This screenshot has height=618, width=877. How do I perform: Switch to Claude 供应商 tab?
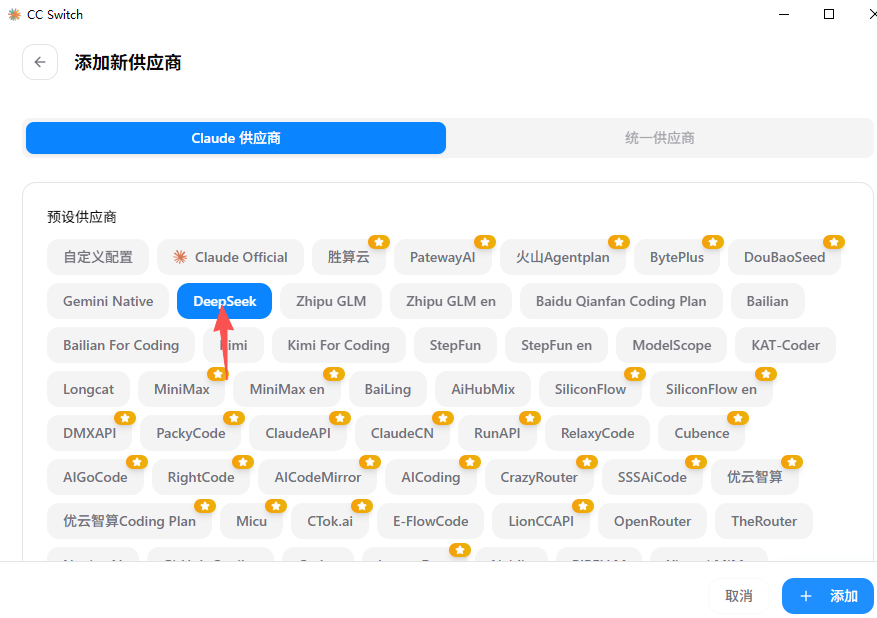pyautogui.click(x=235, y=138)
